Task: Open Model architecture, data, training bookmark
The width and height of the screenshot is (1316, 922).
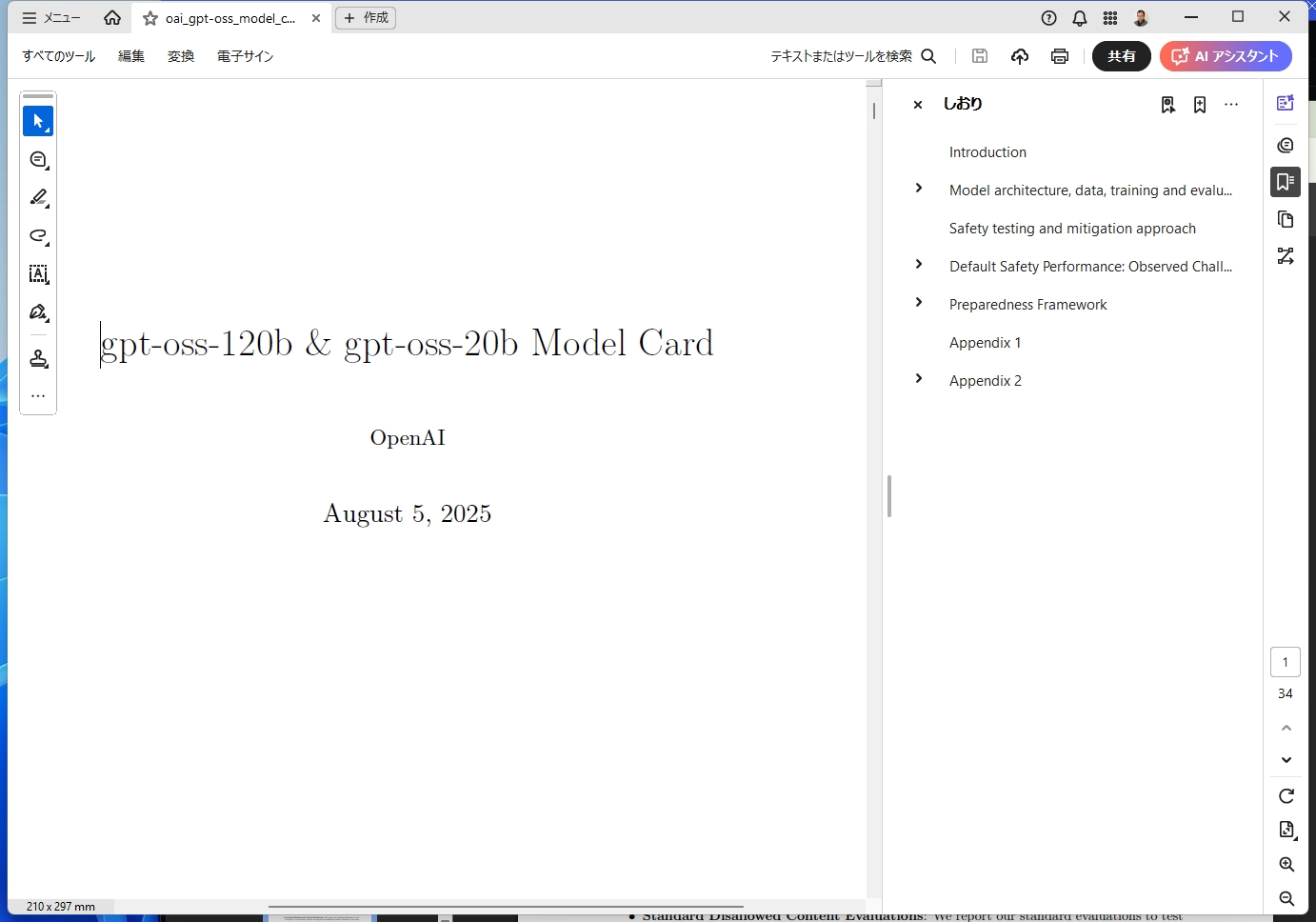Action: (1090, 190)
